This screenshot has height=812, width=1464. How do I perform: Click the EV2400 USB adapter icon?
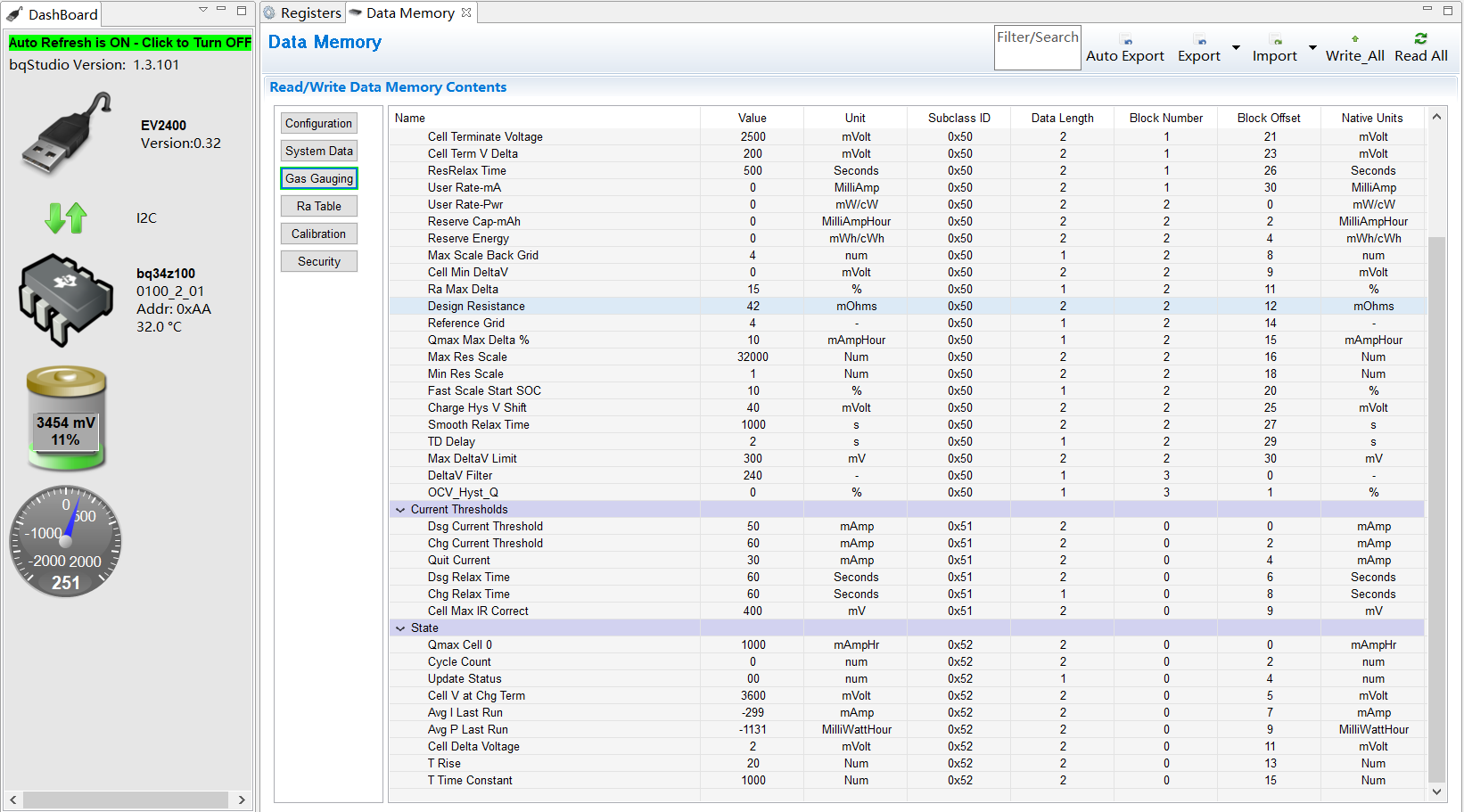pos(66,134)
